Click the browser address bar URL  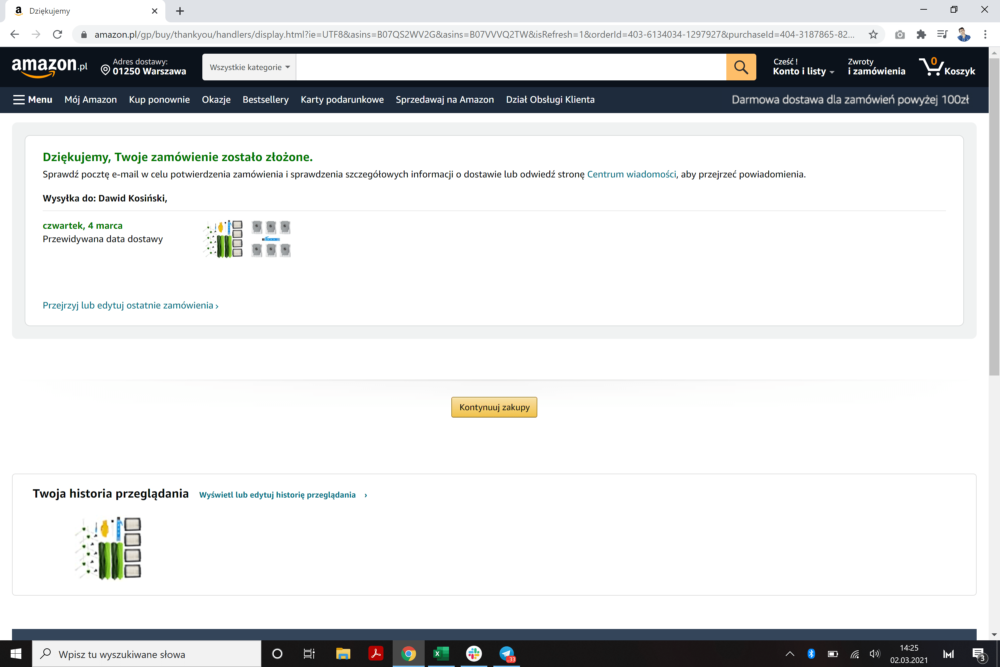pyautogui.click(x=474, y=34)
